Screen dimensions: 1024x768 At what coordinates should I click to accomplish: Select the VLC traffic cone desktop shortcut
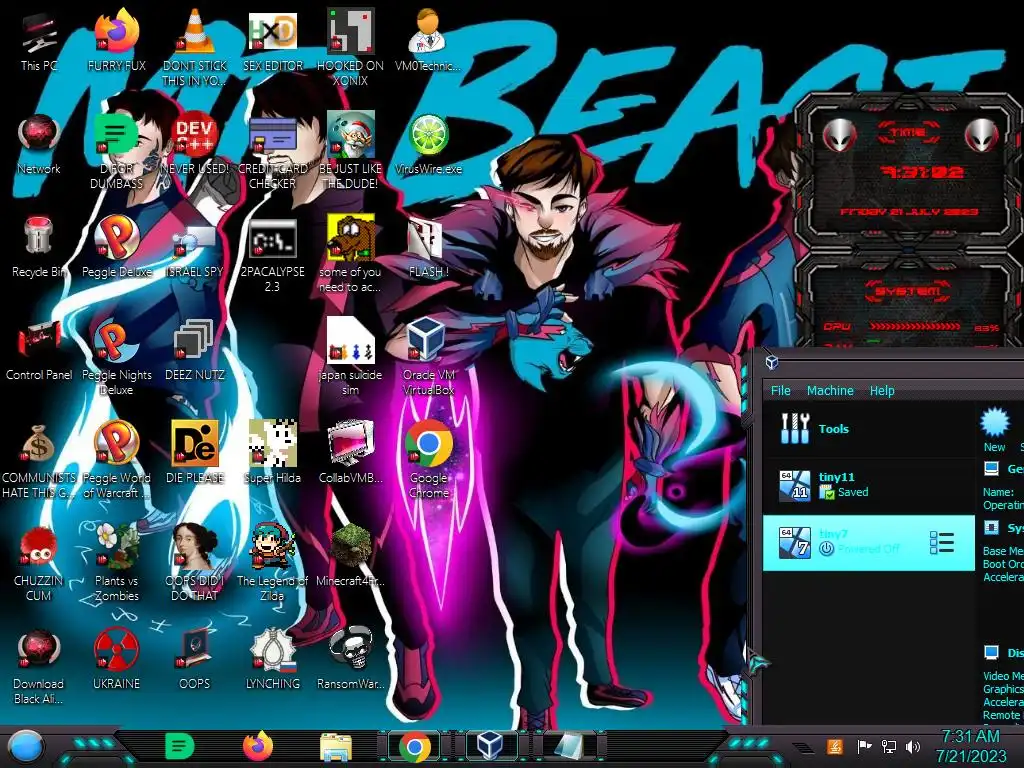click(x=195, y=46)
